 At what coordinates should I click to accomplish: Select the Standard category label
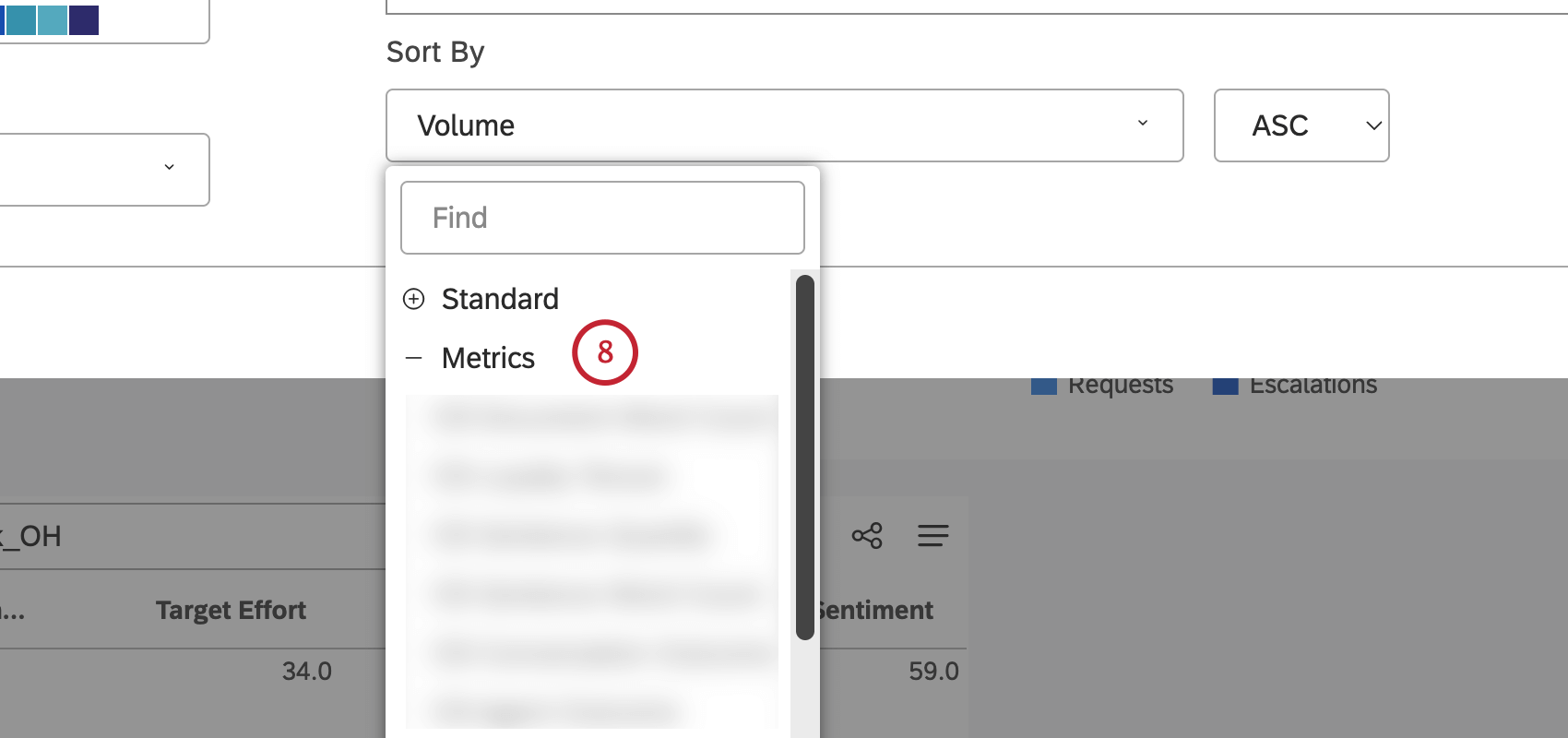[x=500, y=299]
